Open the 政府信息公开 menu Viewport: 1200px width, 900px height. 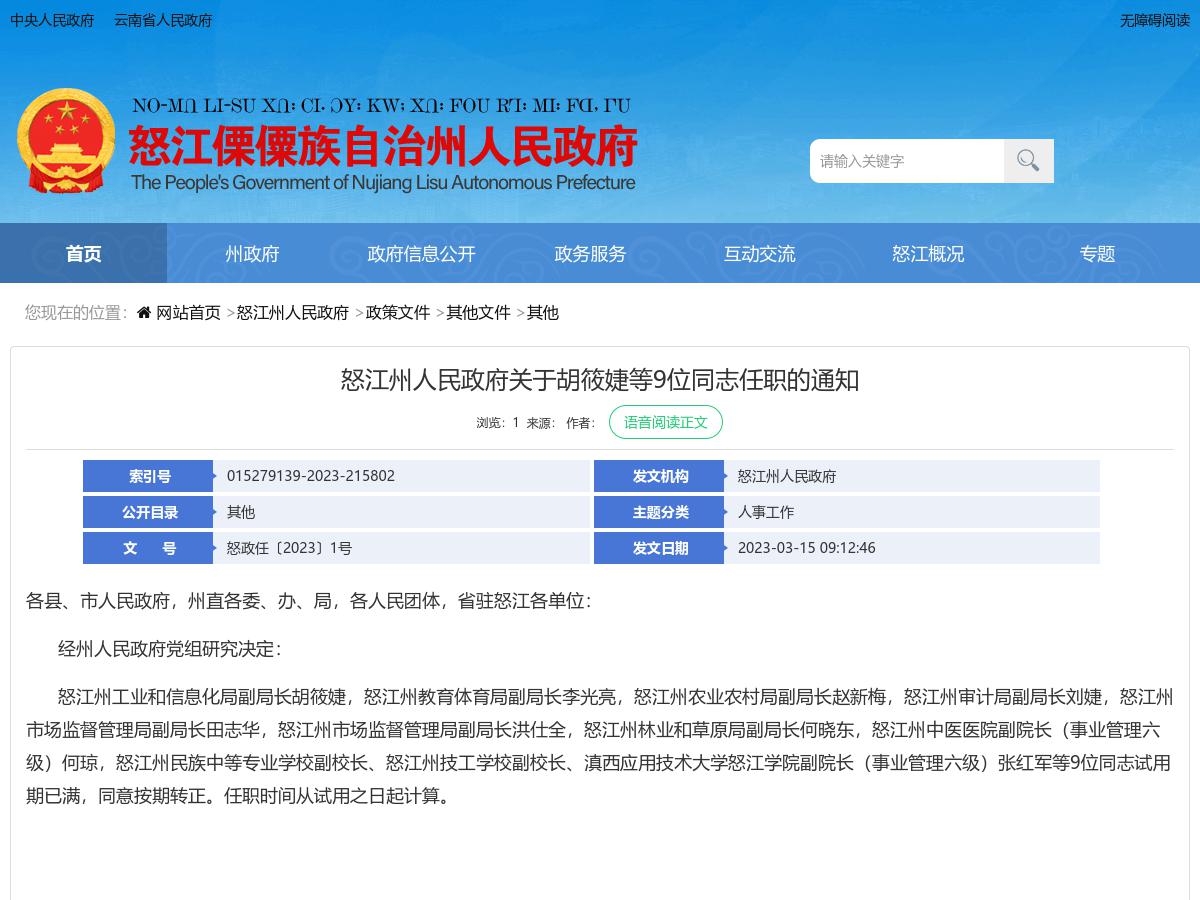[421, 254]
